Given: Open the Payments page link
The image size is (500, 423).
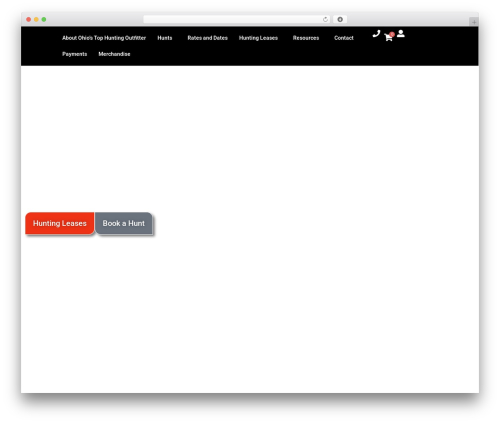Looking at the screenshot, I should tap(75, 54).
